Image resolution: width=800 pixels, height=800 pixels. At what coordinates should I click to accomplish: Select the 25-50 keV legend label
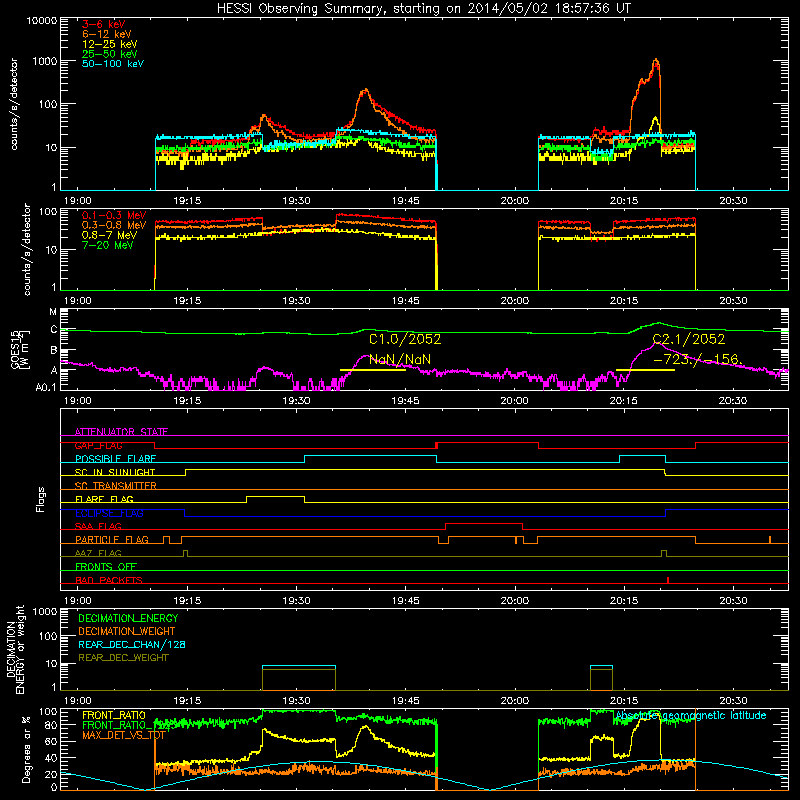(110, 54)
